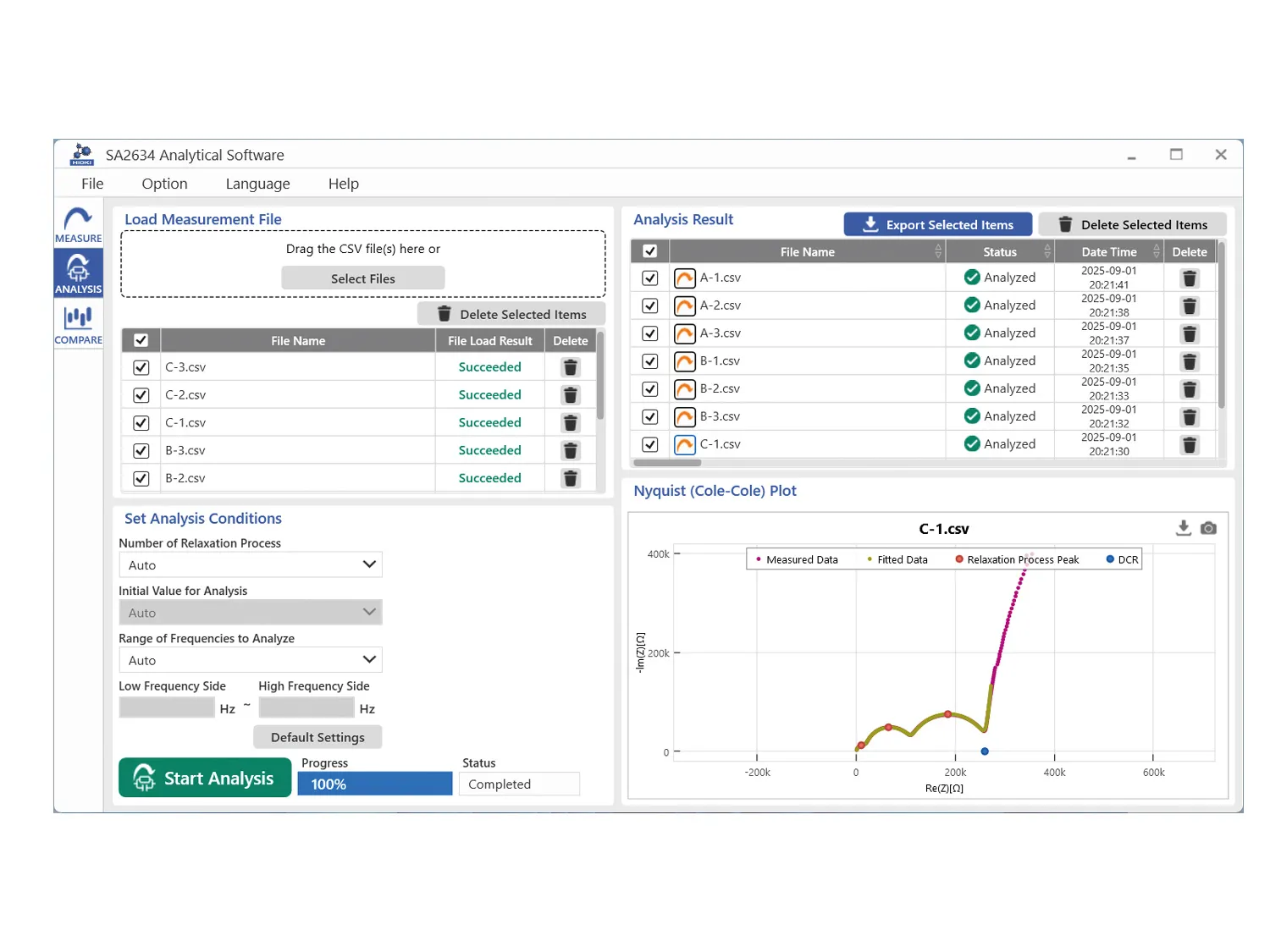Viewport: 1270px width, 952px height.
Task: Toggle Fitted Data legend entry
Action: point(897,559)
